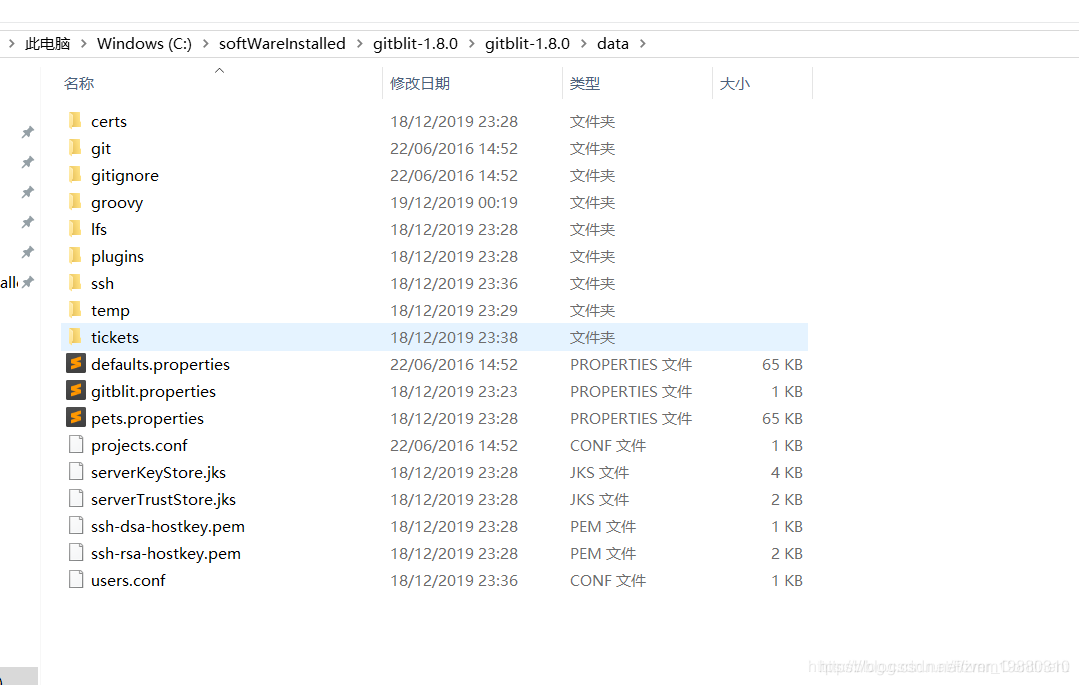
Task: Click the certs folder icon
Action: click(76, 121)
